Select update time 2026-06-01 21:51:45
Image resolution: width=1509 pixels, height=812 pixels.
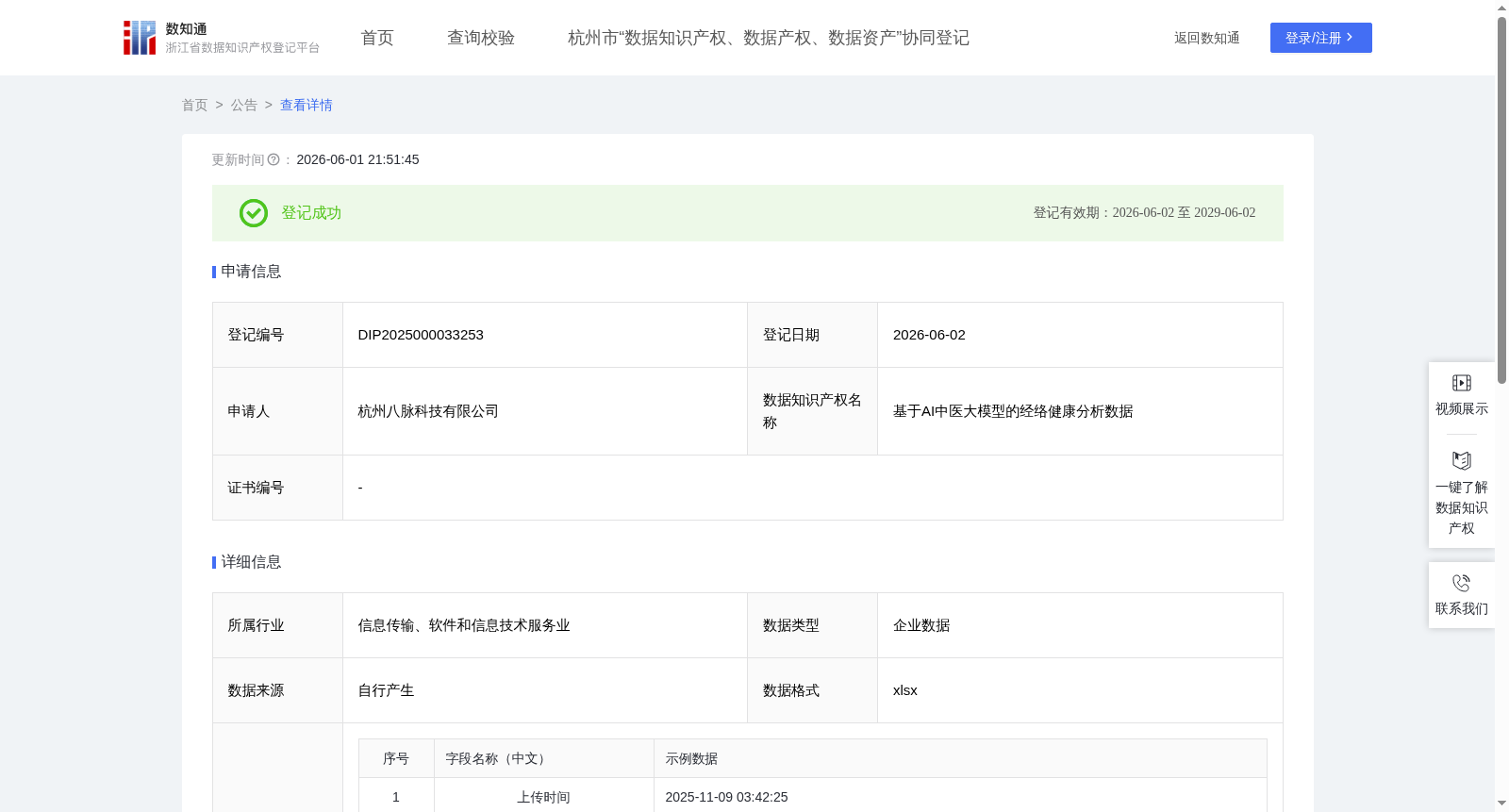click(357, 160)
